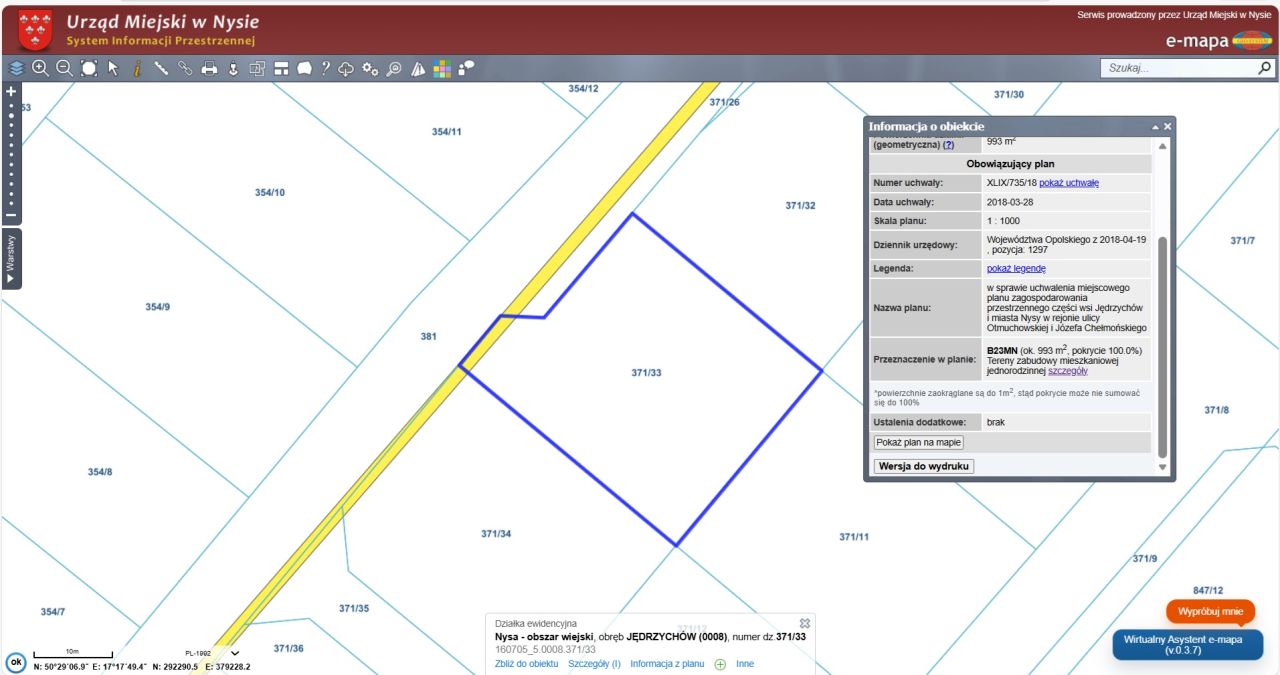Select the zoom in magnifier tool
Viewport: 1280px width, 675px height.
[x=40, y=68]
